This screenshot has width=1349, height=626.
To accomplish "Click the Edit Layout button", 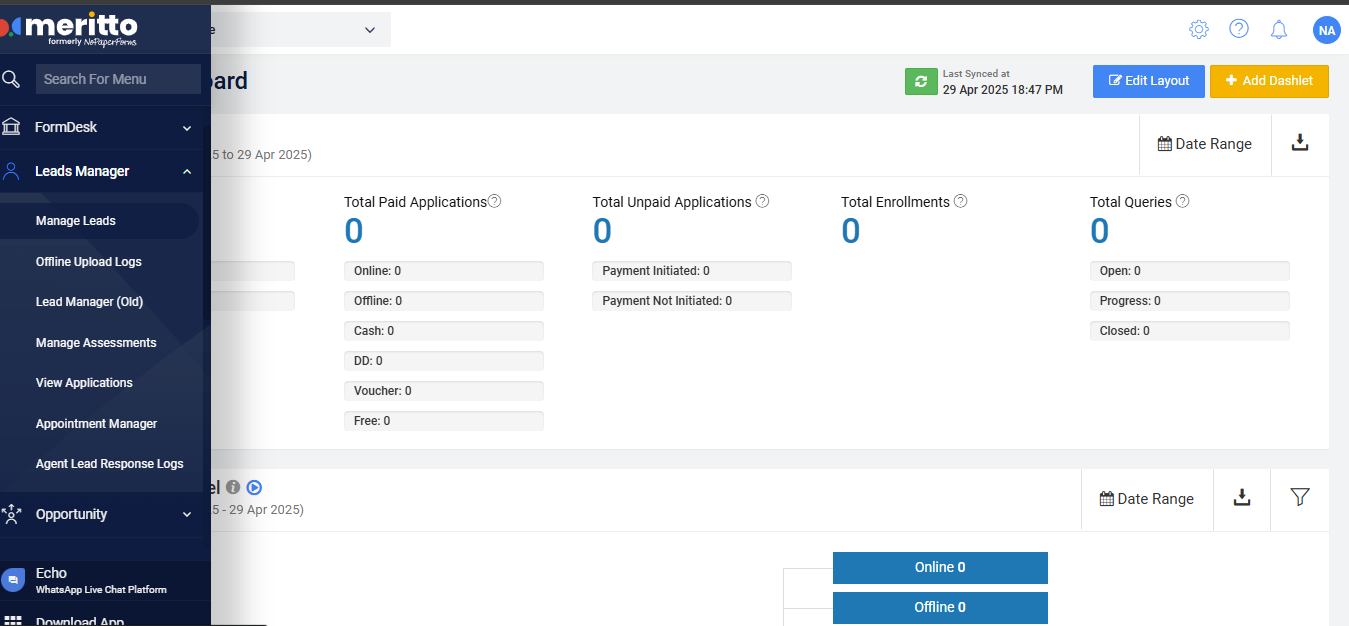I will click(1148, 81).
